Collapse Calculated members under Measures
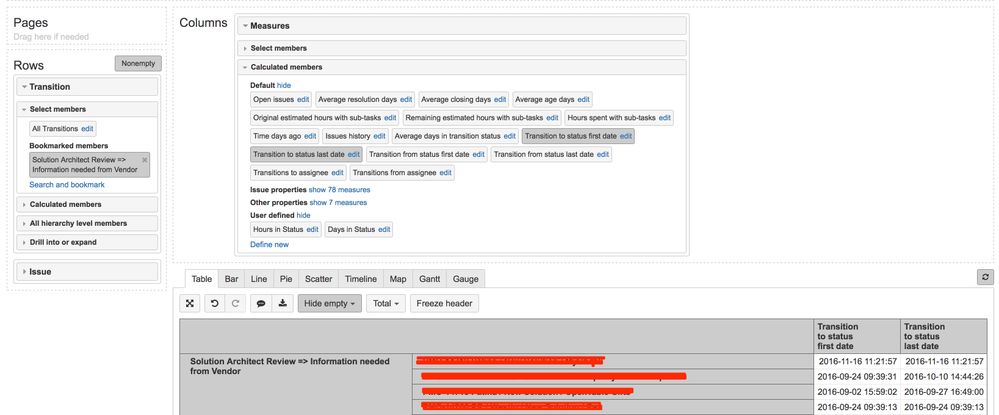999x415 pixels. 463,67
